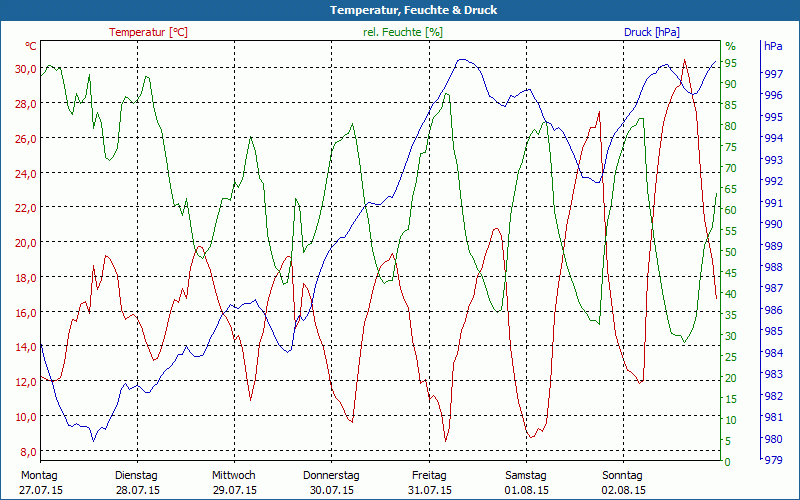Click '8,0' on the temperature axis
Screen dimensions: 800x500
[28, 452]
